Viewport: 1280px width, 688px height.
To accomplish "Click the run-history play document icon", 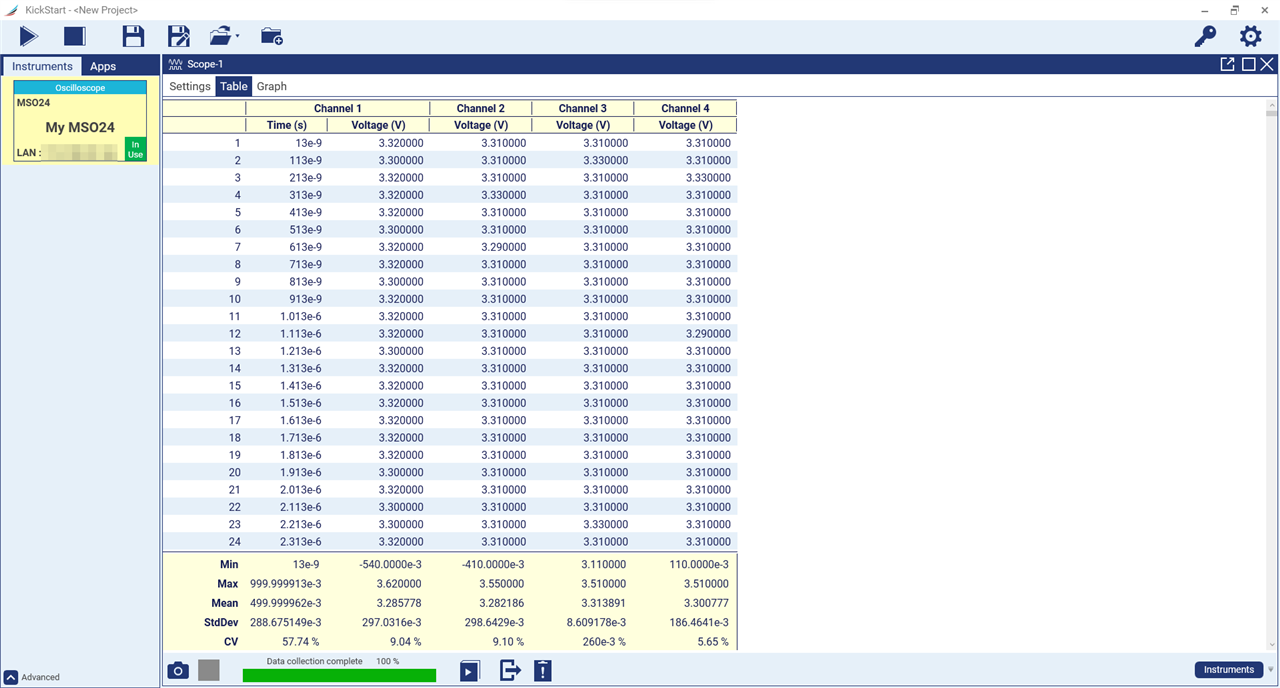I will [x=470, y=671].
